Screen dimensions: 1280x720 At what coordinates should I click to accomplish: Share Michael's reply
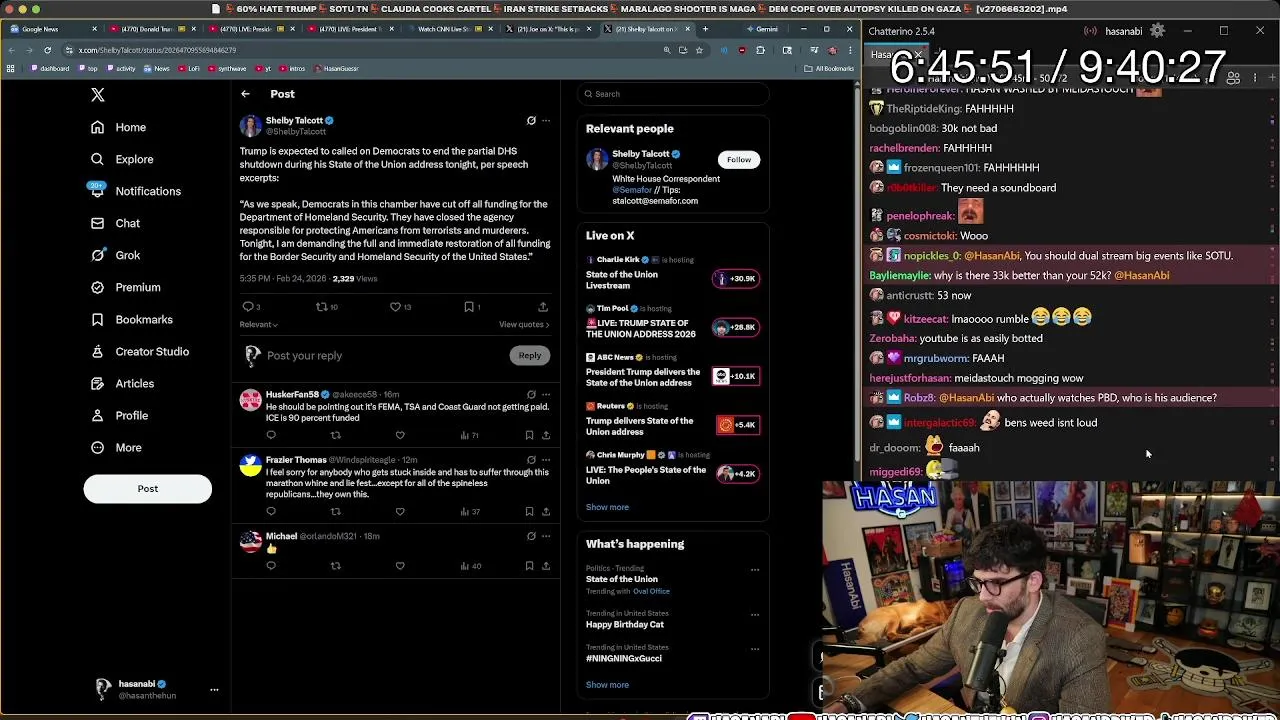point(546,565)
